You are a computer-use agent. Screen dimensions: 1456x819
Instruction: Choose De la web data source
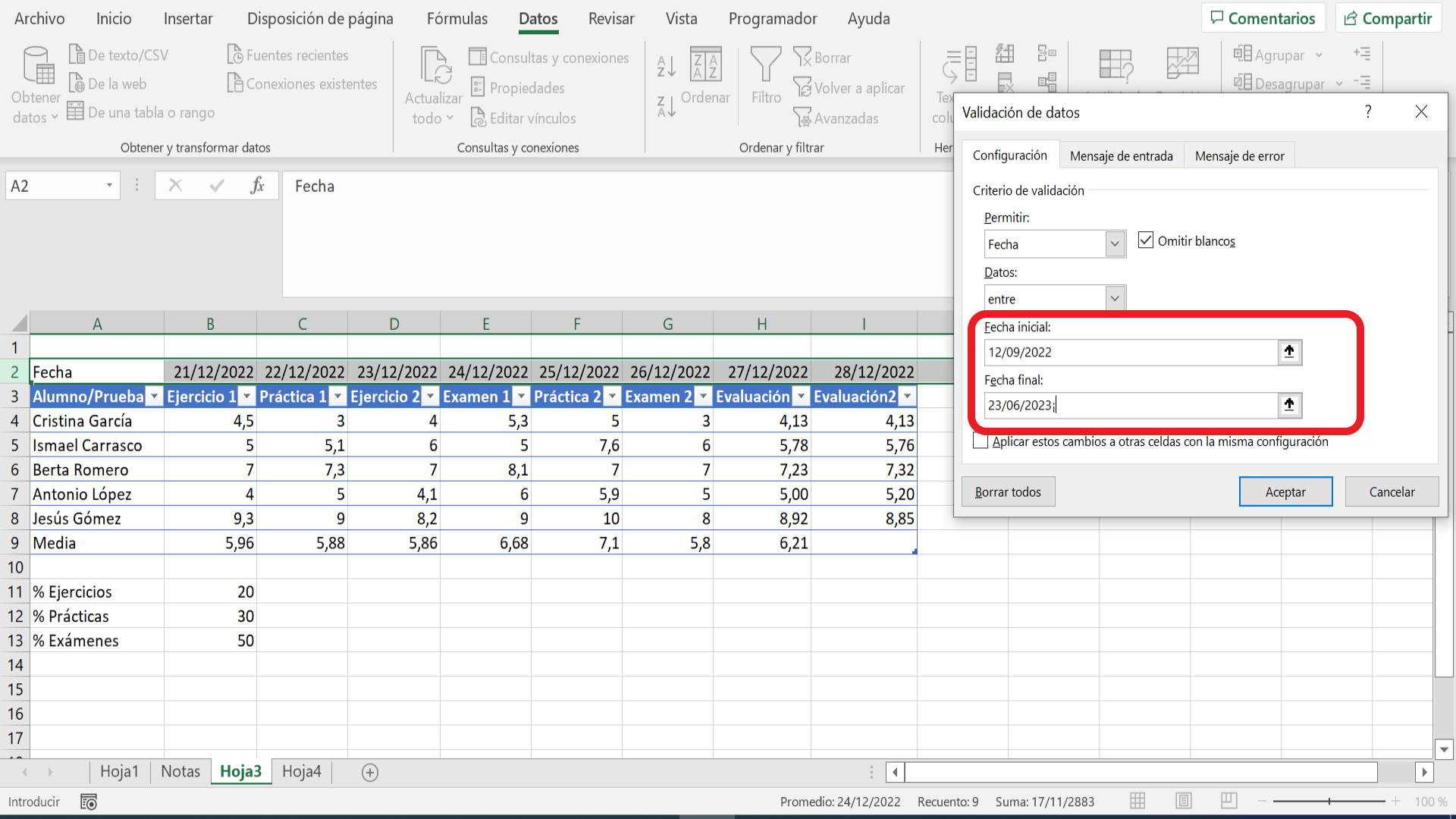(x=108, y=83)
